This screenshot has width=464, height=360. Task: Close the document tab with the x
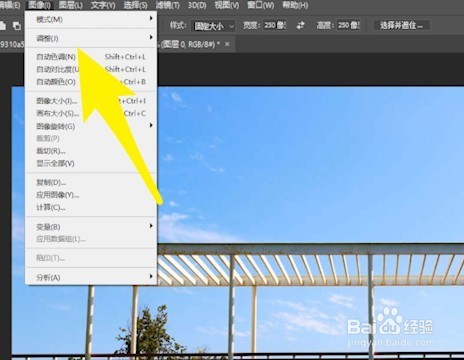pyautogui.click(x=227, y=44)
